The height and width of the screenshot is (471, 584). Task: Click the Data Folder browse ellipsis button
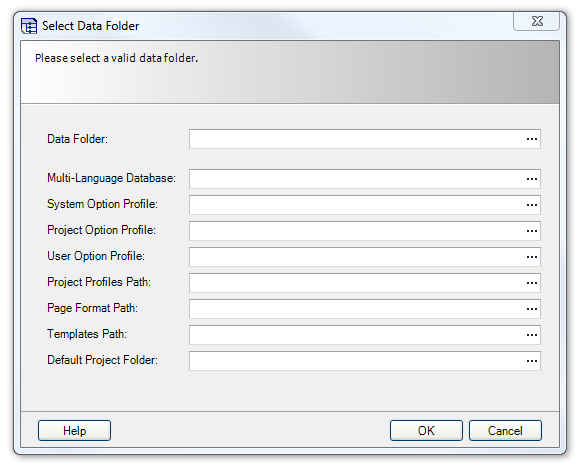[531, 139]
